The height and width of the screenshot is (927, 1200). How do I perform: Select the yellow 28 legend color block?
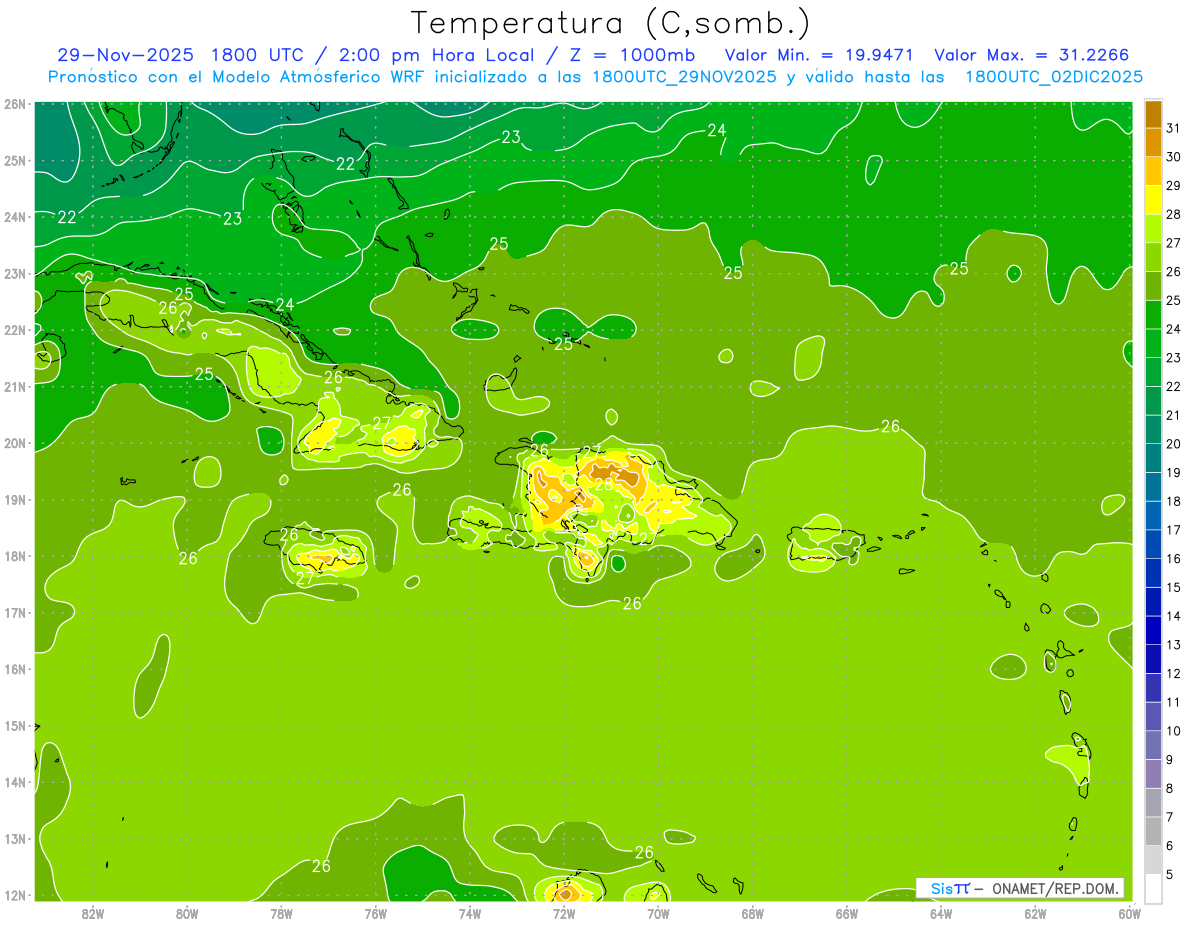pos(1153,200)
